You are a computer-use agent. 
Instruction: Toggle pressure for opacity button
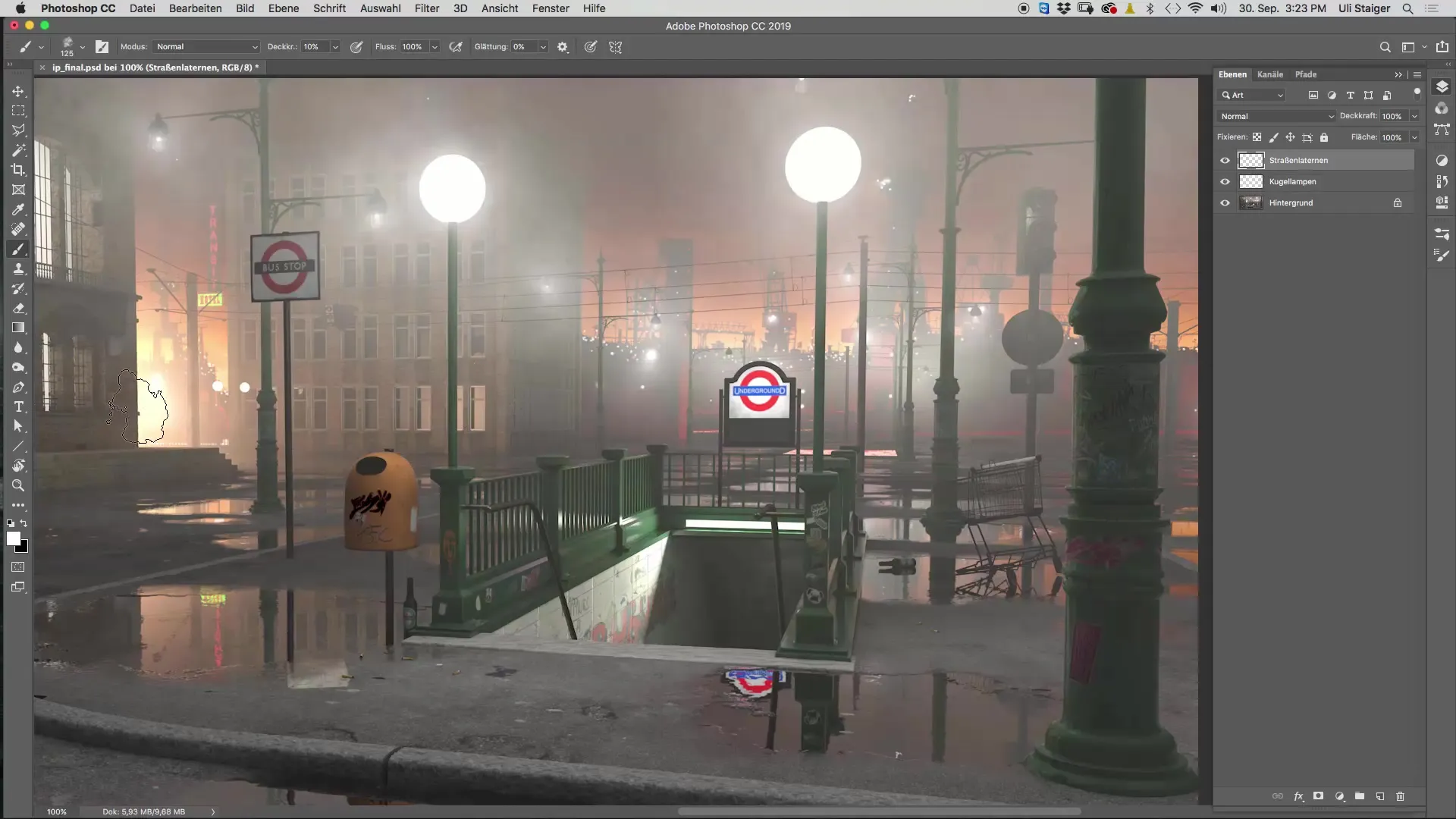(356, 47)
